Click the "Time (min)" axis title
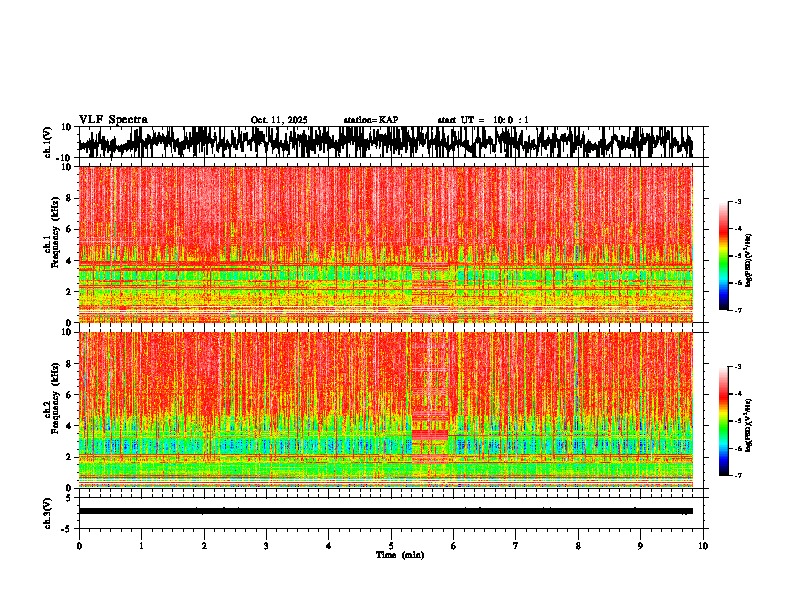This screenshot has height=612, width=792. [400, 555]
